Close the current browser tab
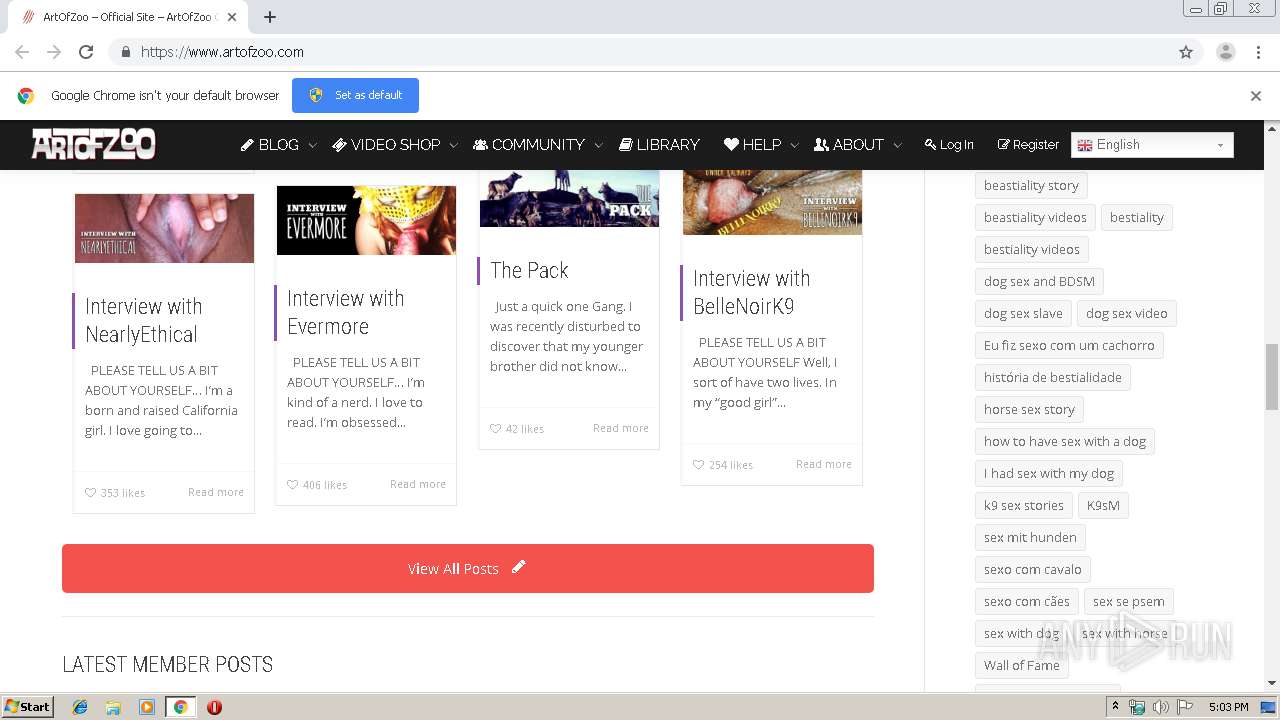The height and width of the screenshot is (720, 1280). pyautogui.click(x=232, y=17)
